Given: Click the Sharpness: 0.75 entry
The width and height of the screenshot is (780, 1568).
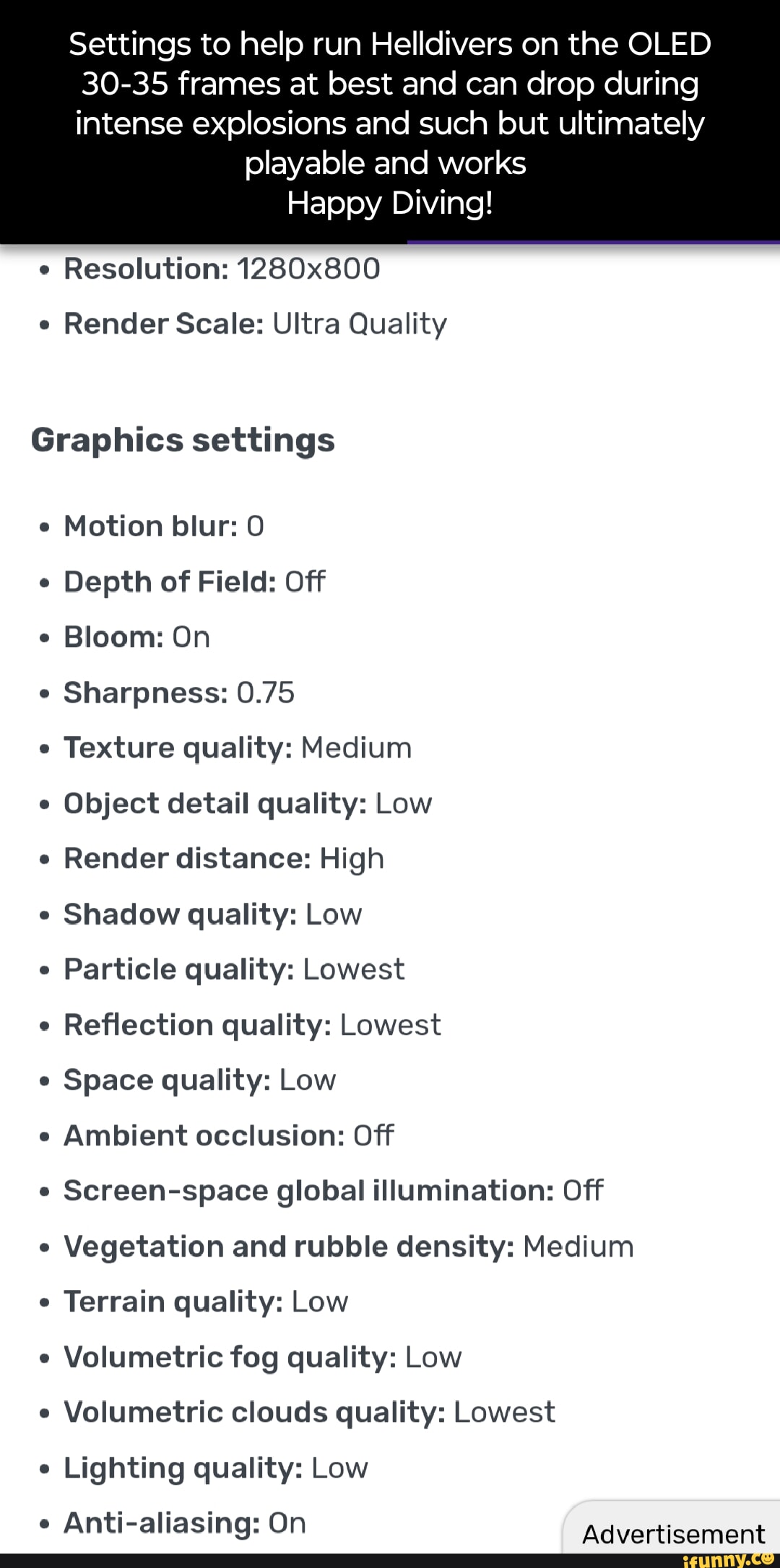Looking at the screenshot, I should [x=179, y=693].
